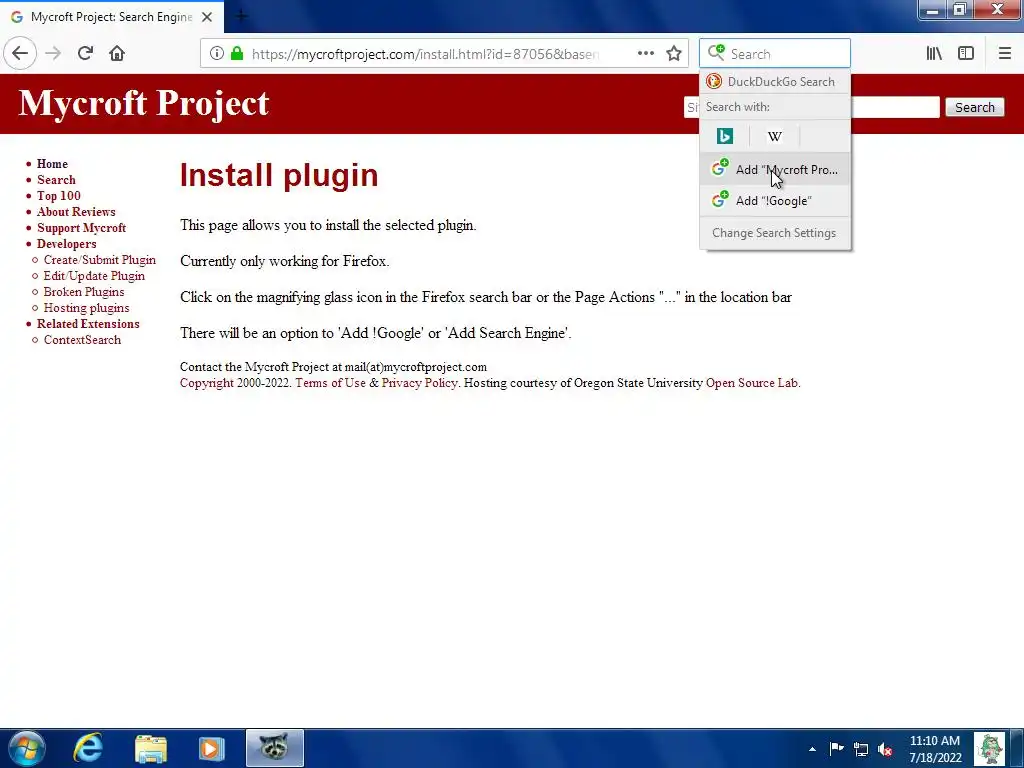Screen dimensions: 1024x768
Task: Open the Library icon in toolbar
Action: point(934,54)
